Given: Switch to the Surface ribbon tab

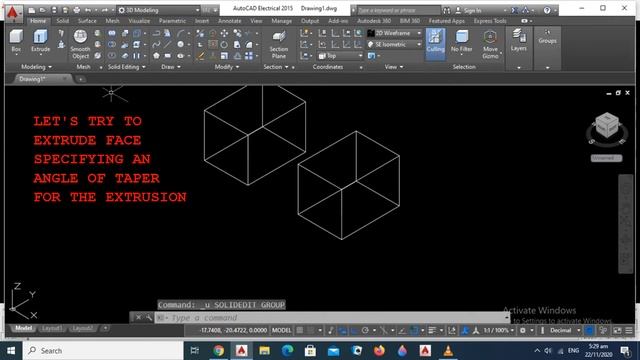Looking at the screenshot, I should point(87,21).
